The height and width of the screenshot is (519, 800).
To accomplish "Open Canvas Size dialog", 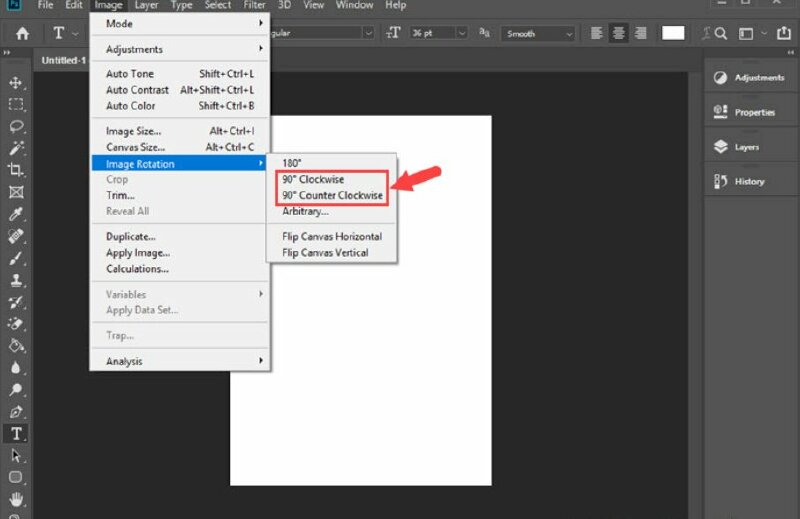I will pos(180,147).
